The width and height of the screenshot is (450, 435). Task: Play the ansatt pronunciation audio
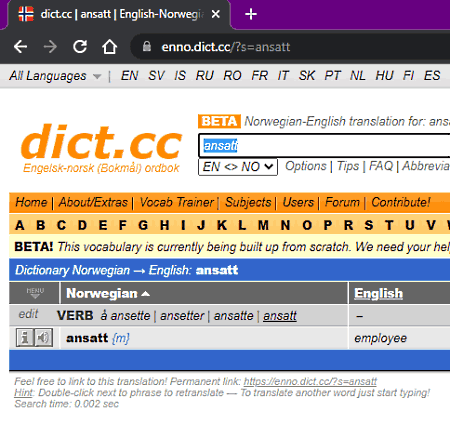pos(44,338)
